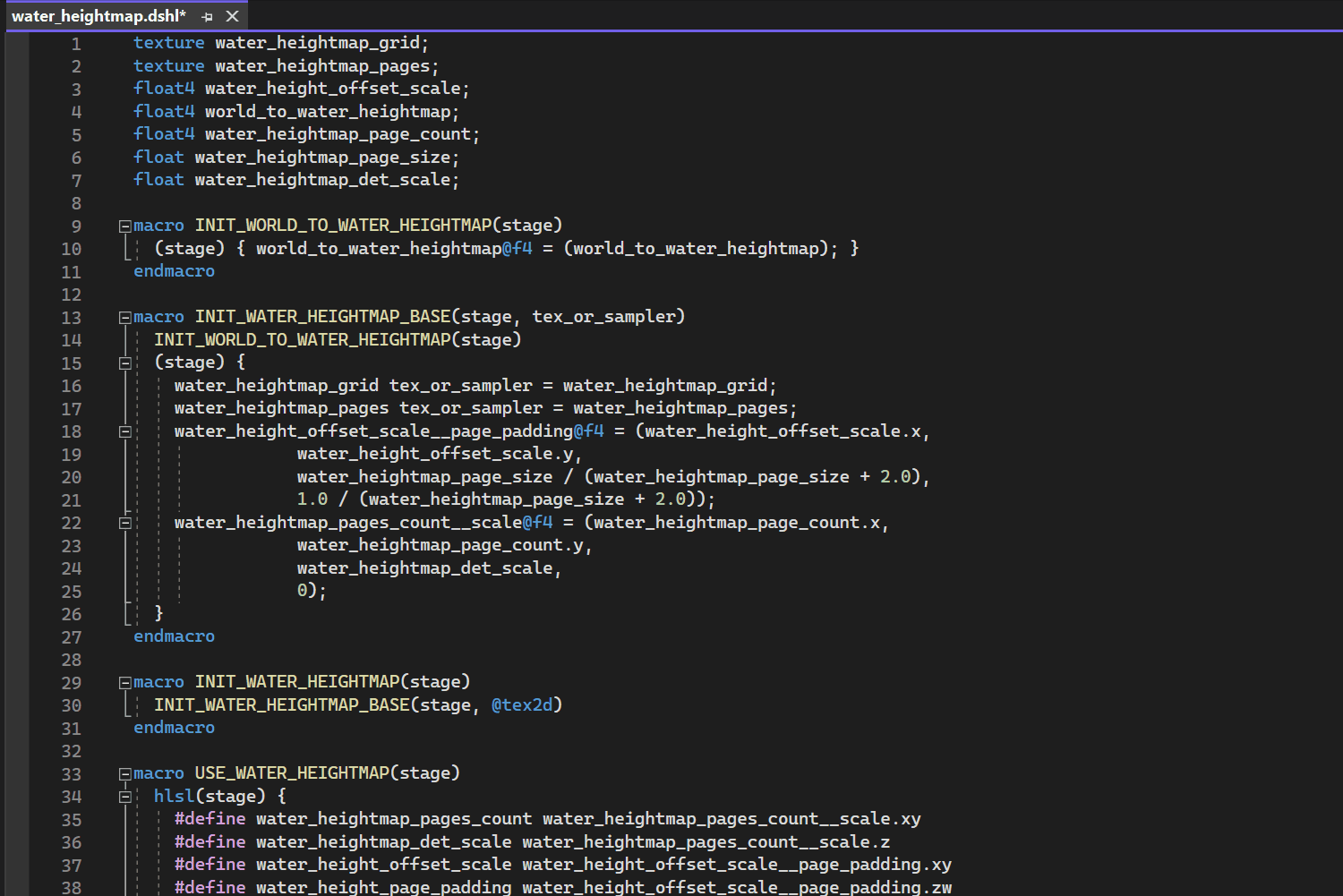Click the endmacro keyword on line 27
The image size is (1343, 896).
point(174,636)
